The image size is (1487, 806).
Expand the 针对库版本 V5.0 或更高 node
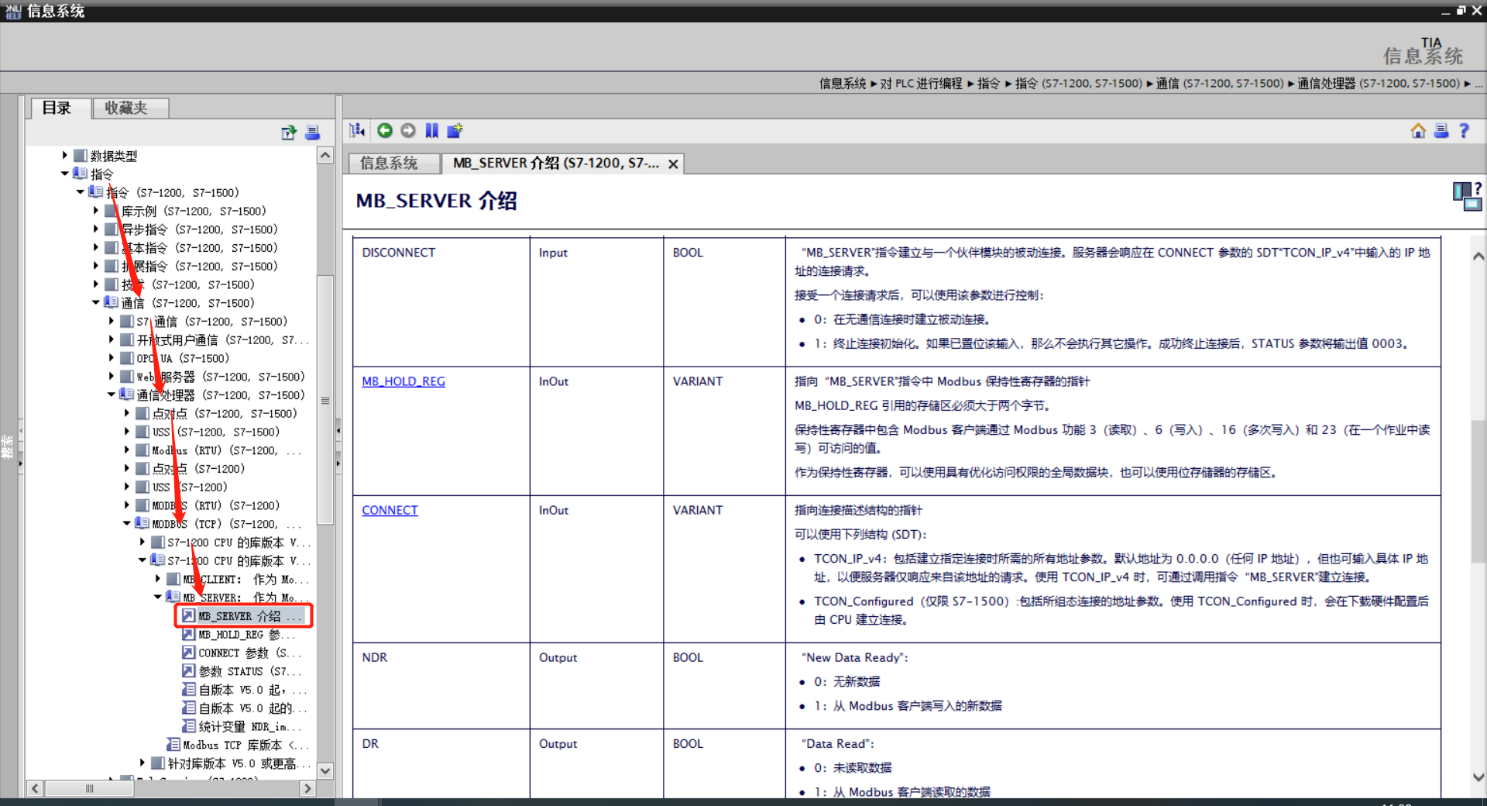point(142,763)
